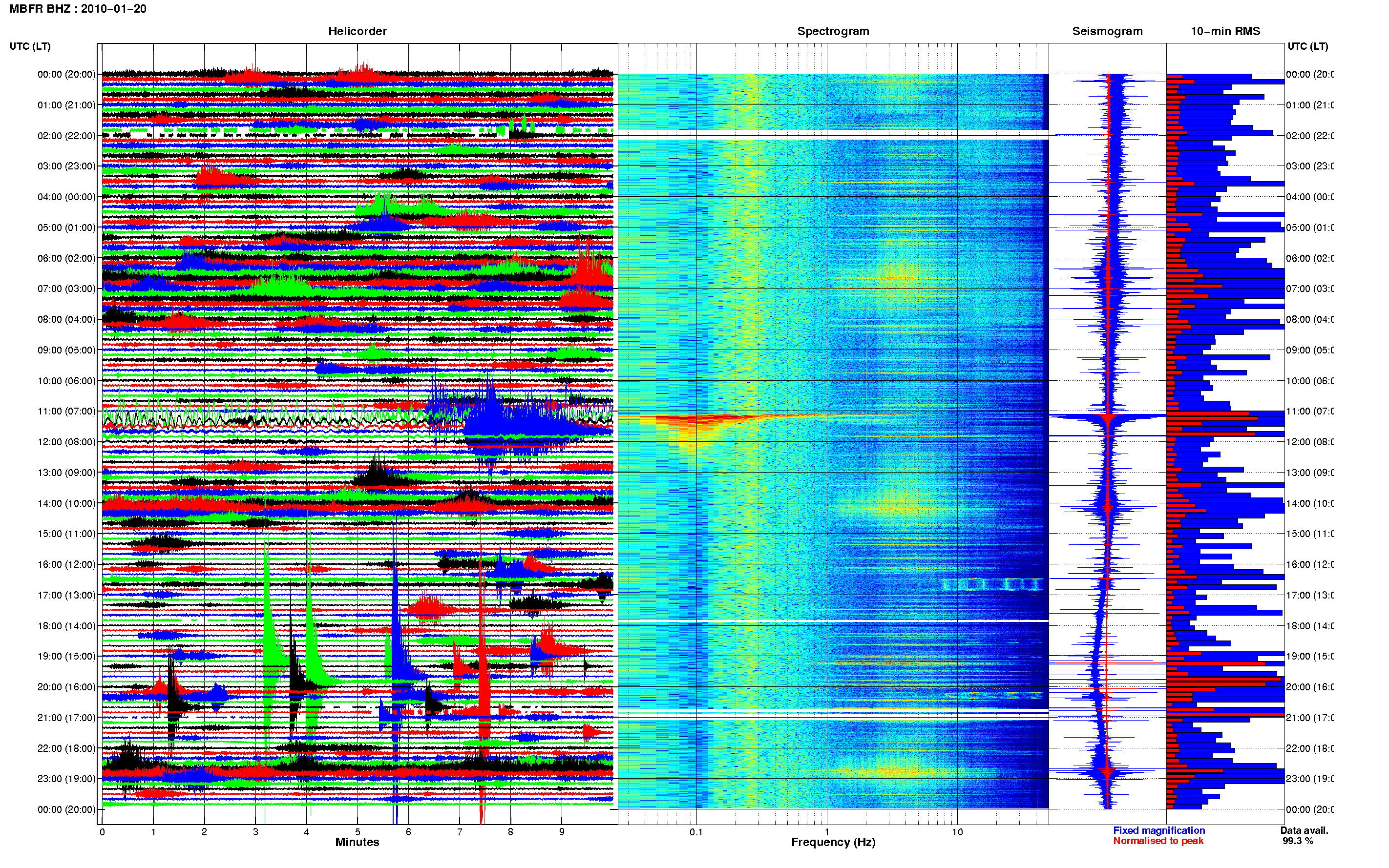This screenshot has width=1389, height=868.
Task: Click the left axis time '08:00 (04:00)'
Action: click(x=66, y=319)
